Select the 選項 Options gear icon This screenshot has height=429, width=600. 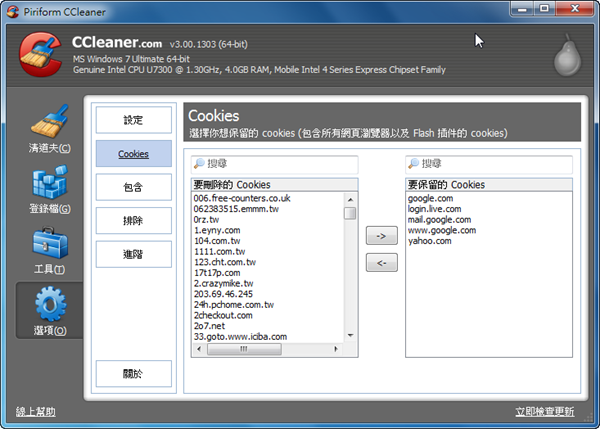pos(49,310)
